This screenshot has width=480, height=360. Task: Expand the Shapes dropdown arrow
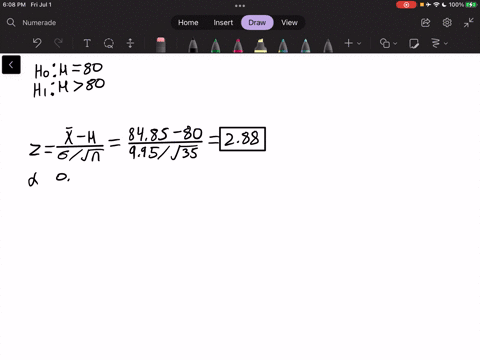click(395, 43)
